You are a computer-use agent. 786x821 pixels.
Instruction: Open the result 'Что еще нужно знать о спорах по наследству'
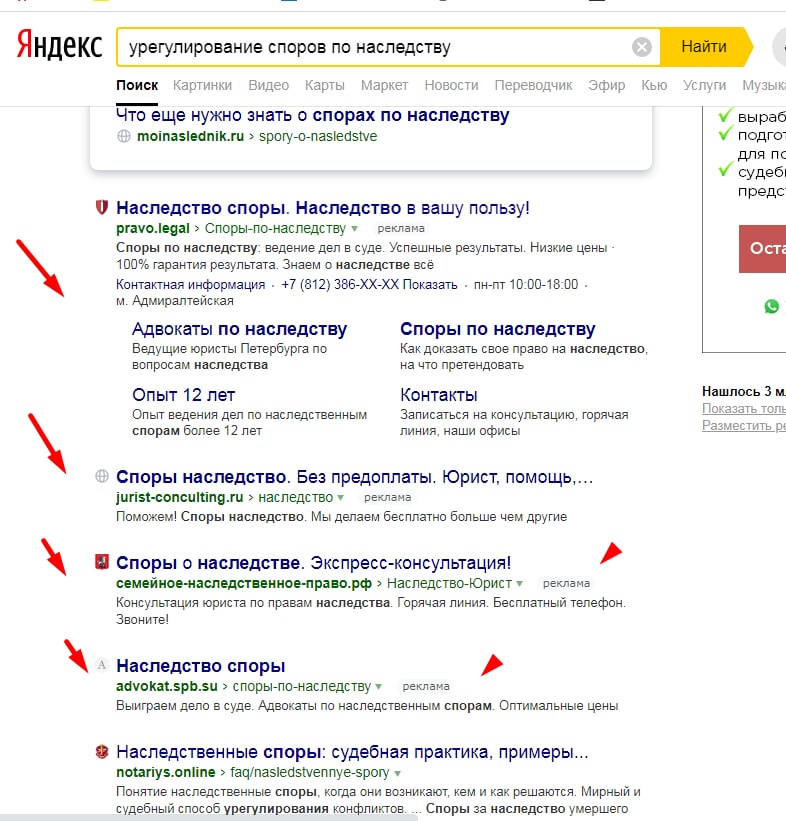(x=313, y=115)
